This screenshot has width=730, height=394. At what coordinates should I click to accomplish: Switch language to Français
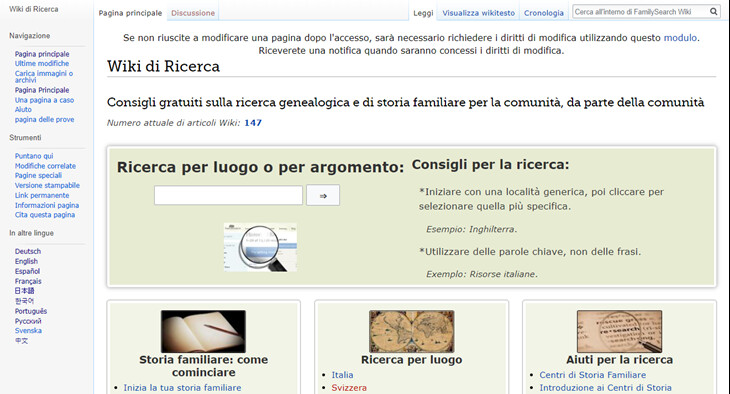pyautogui.click(x=28, y=281)
